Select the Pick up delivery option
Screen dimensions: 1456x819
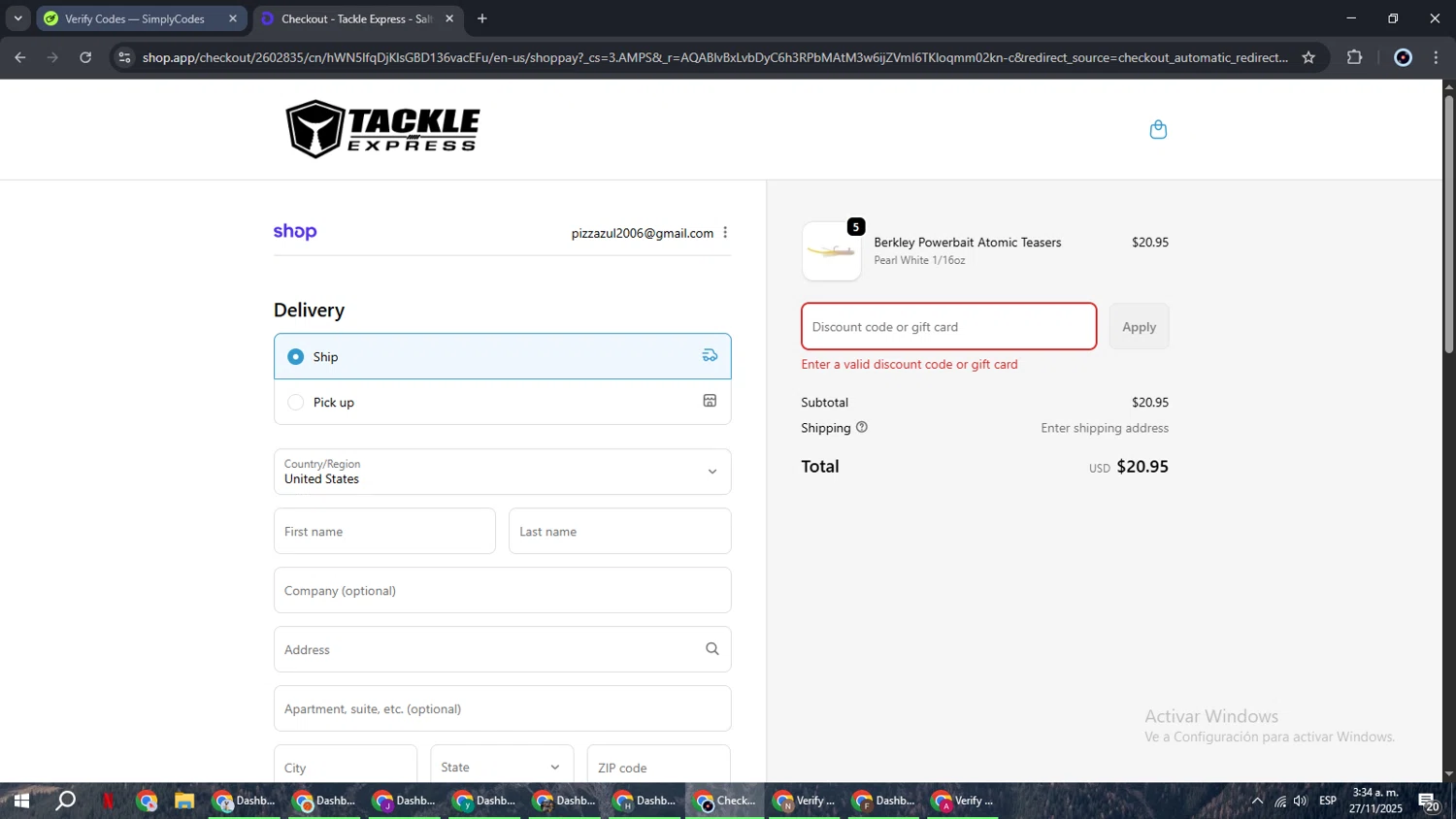click(502, 402)
